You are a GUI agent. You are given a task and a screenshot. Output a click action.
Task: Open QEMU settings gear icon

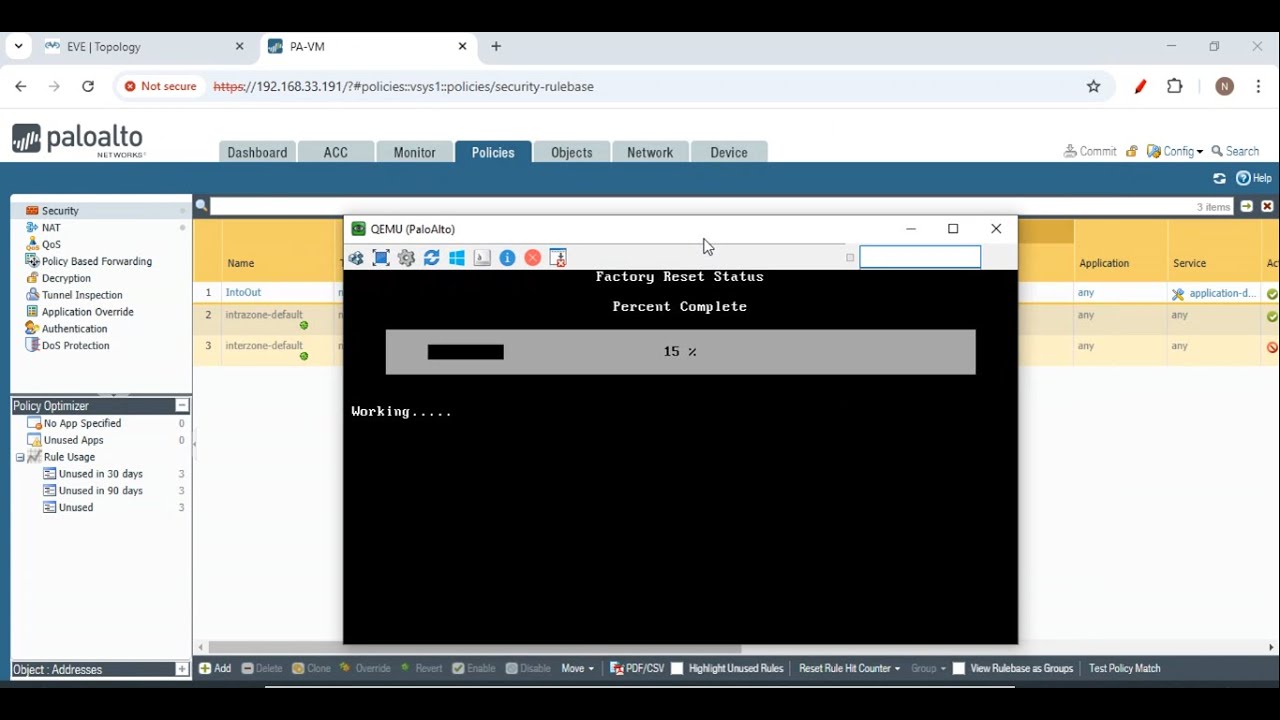(x=406, y=258)
